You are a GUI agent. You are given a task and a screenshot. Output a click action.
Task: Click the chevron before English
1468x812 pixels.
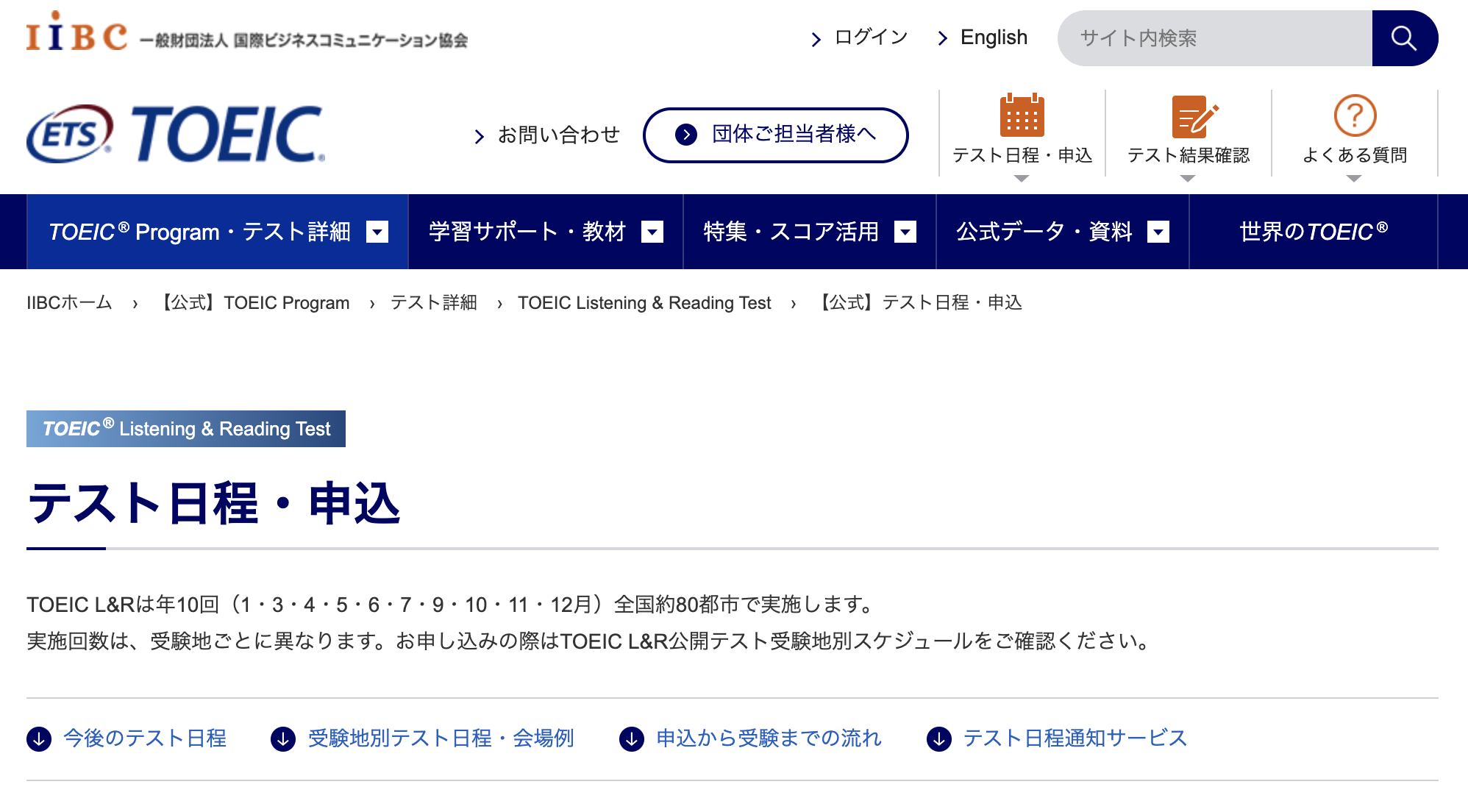[x=943, y=38]
